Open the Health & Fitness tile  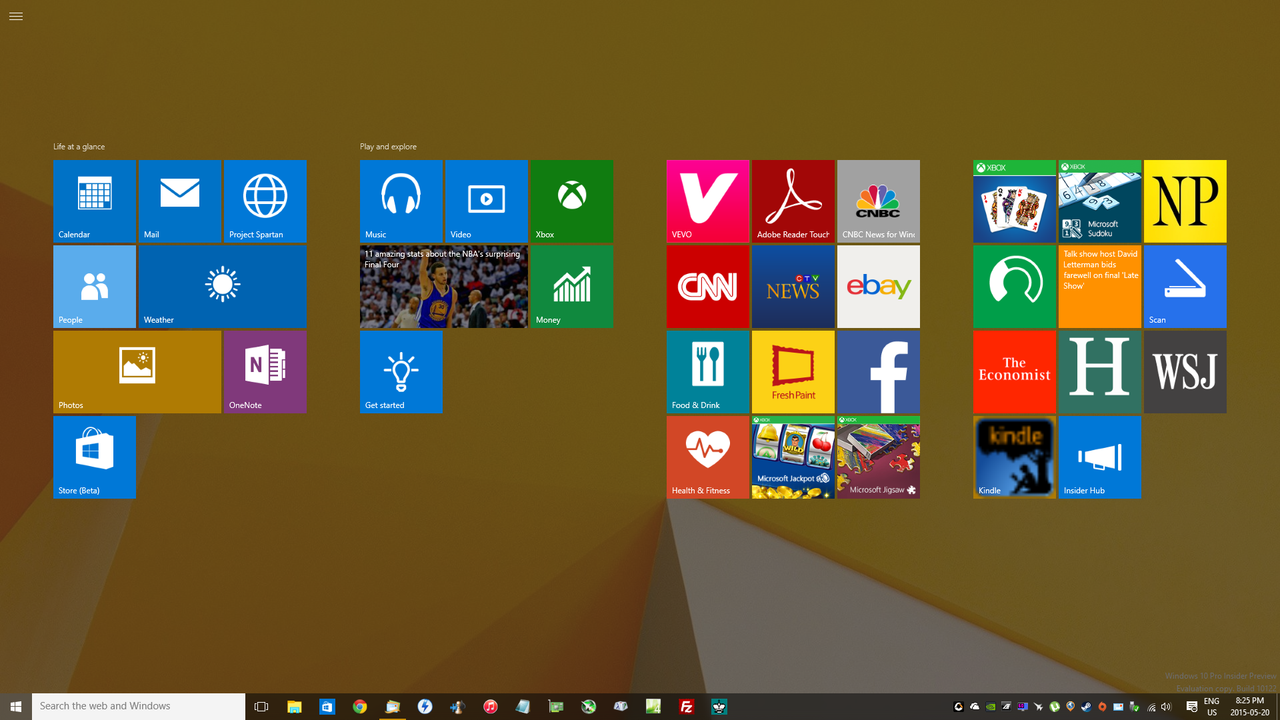tap(708, 457)
